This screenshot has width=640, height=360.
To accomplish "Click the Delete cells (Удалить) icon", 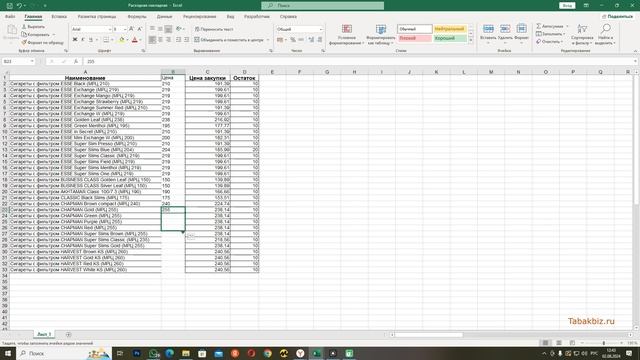I will click(x=505, y=29).
